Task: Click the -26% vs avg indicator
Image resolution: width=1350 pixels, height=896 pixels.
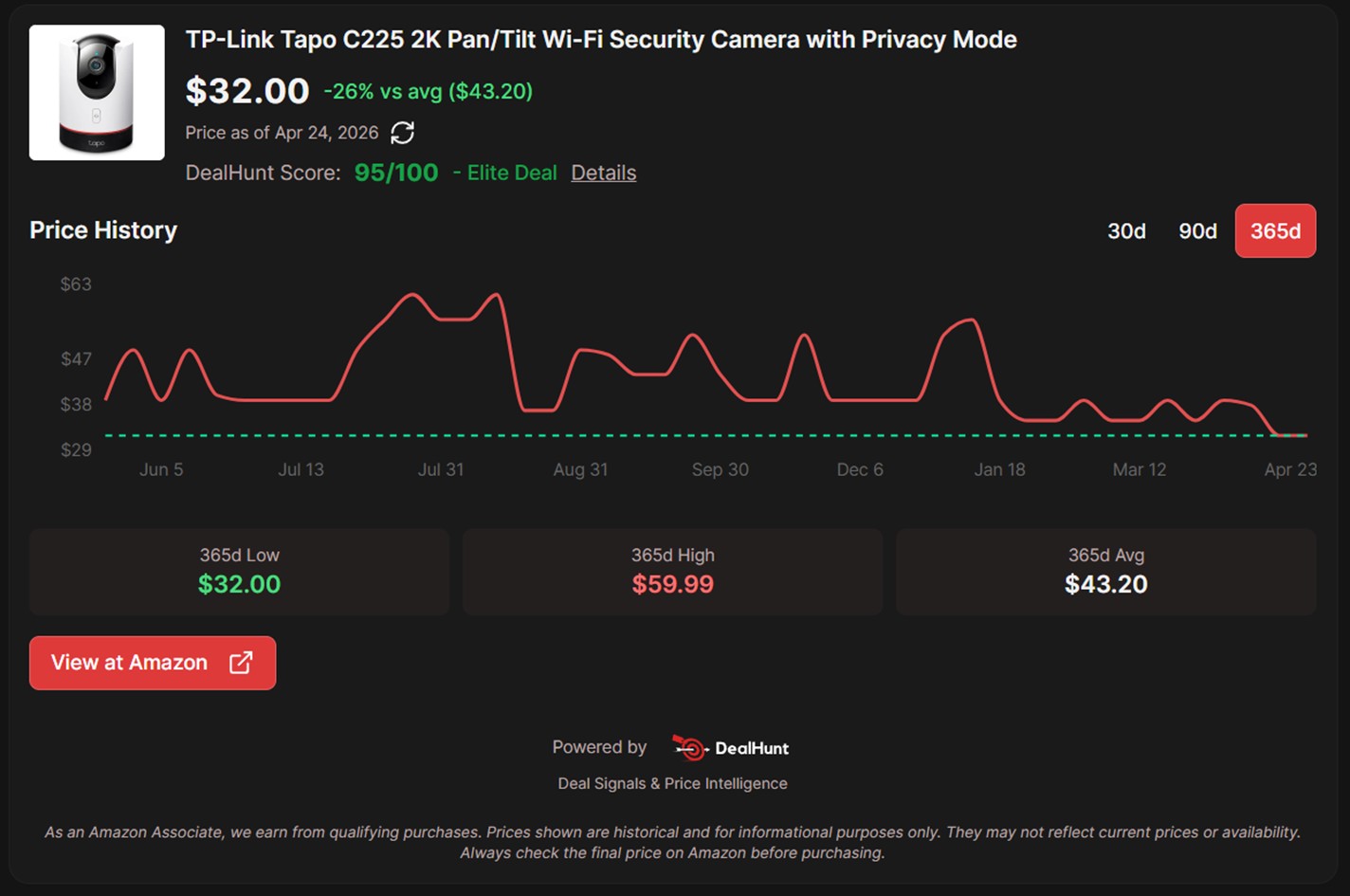Action: (427, 92)
